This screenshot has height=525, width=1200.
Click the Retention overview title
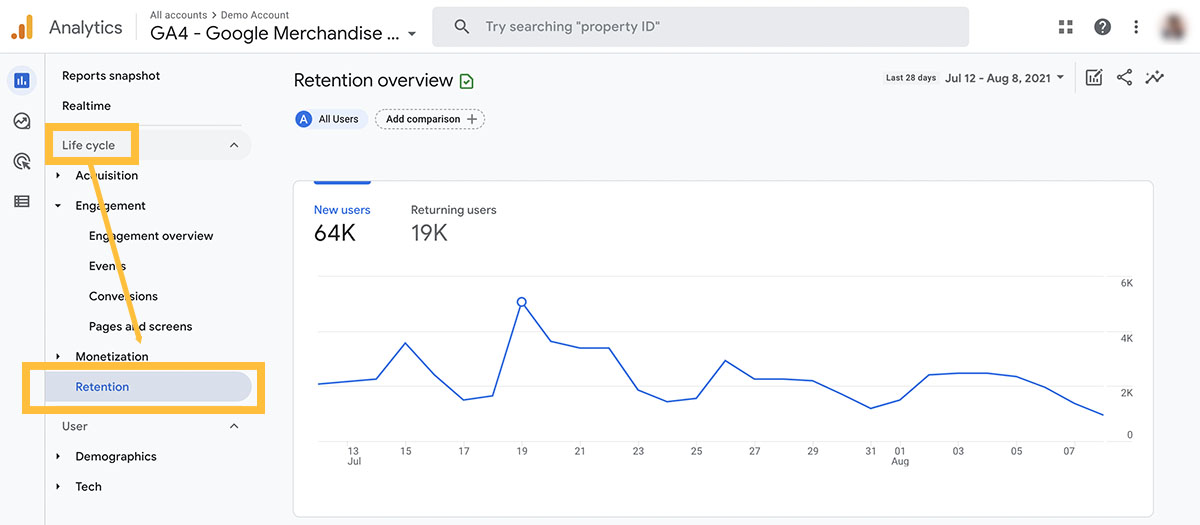(x=373, y=81)
